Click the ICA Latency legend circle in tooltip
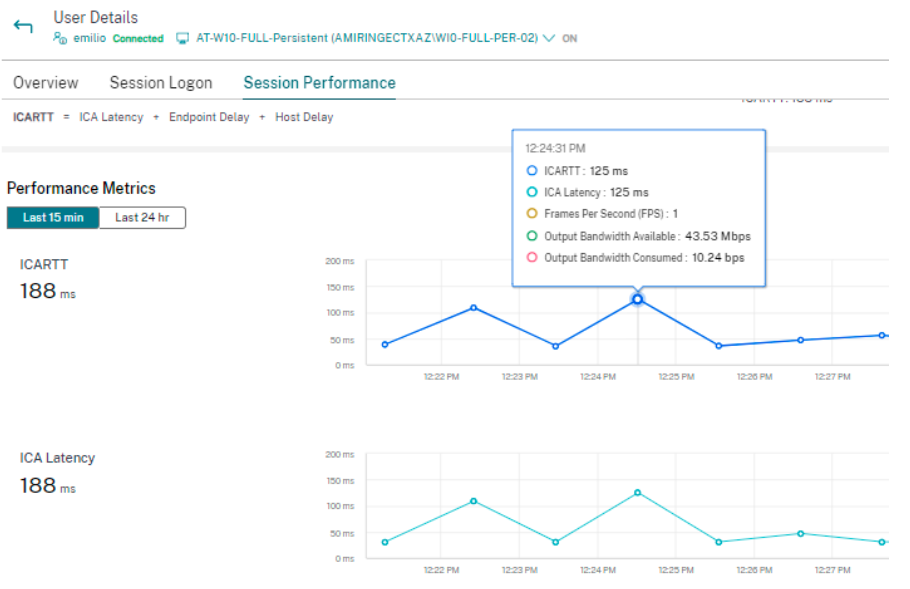Screen dimensions: 910x589 [532, 192]
